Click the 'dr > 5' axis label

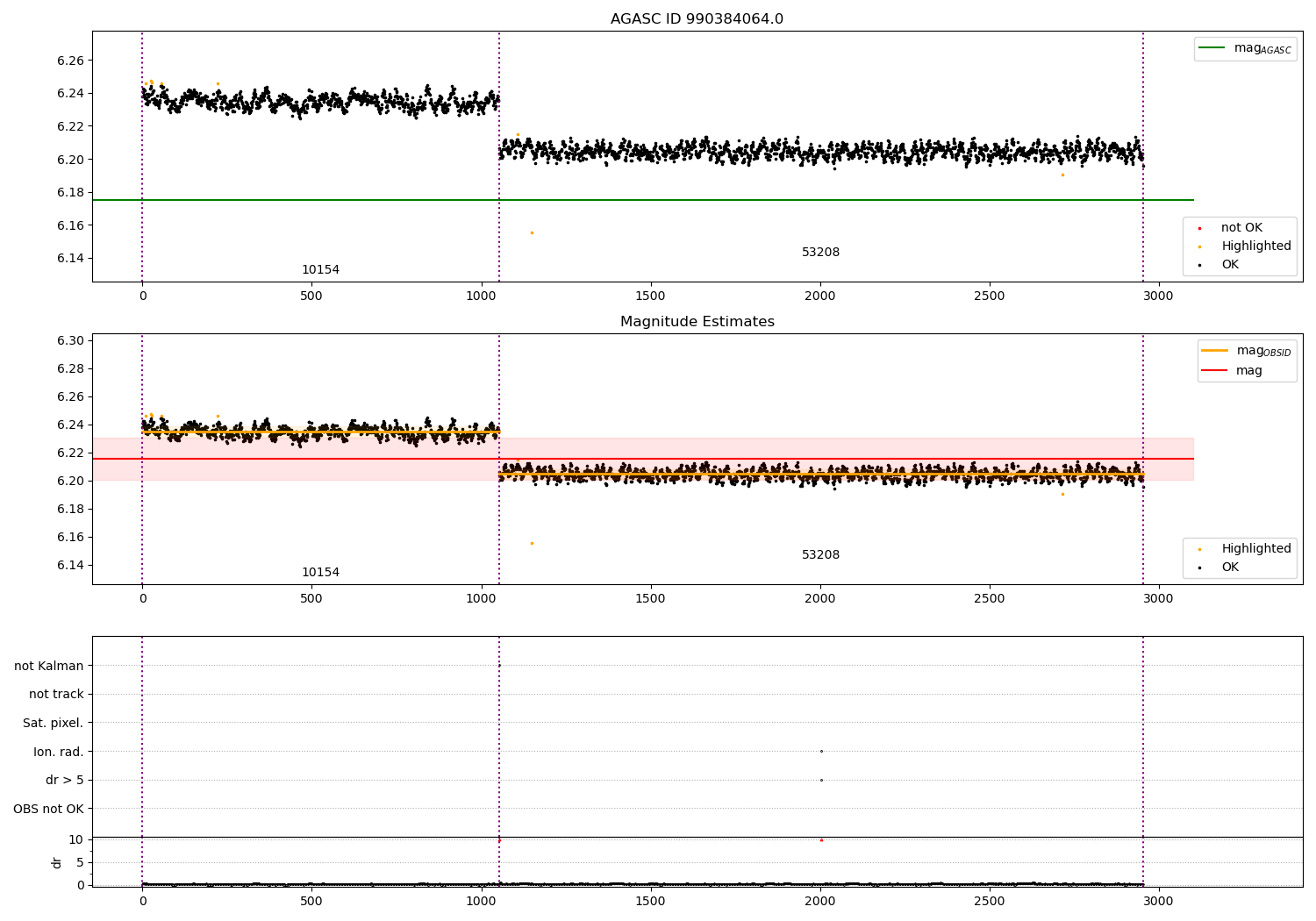coord(65,780)
